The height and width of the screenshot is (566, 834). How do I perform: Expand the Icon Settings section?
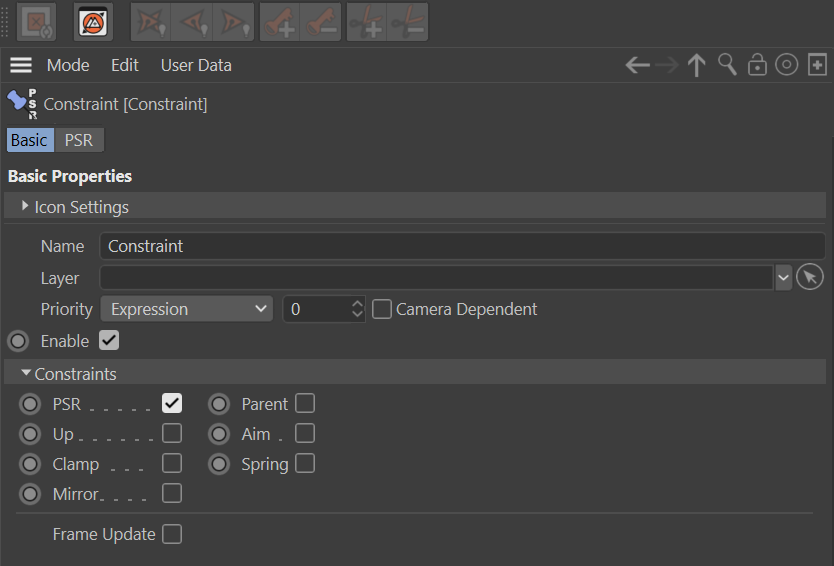pyautogui.click(x=25, y=207)
